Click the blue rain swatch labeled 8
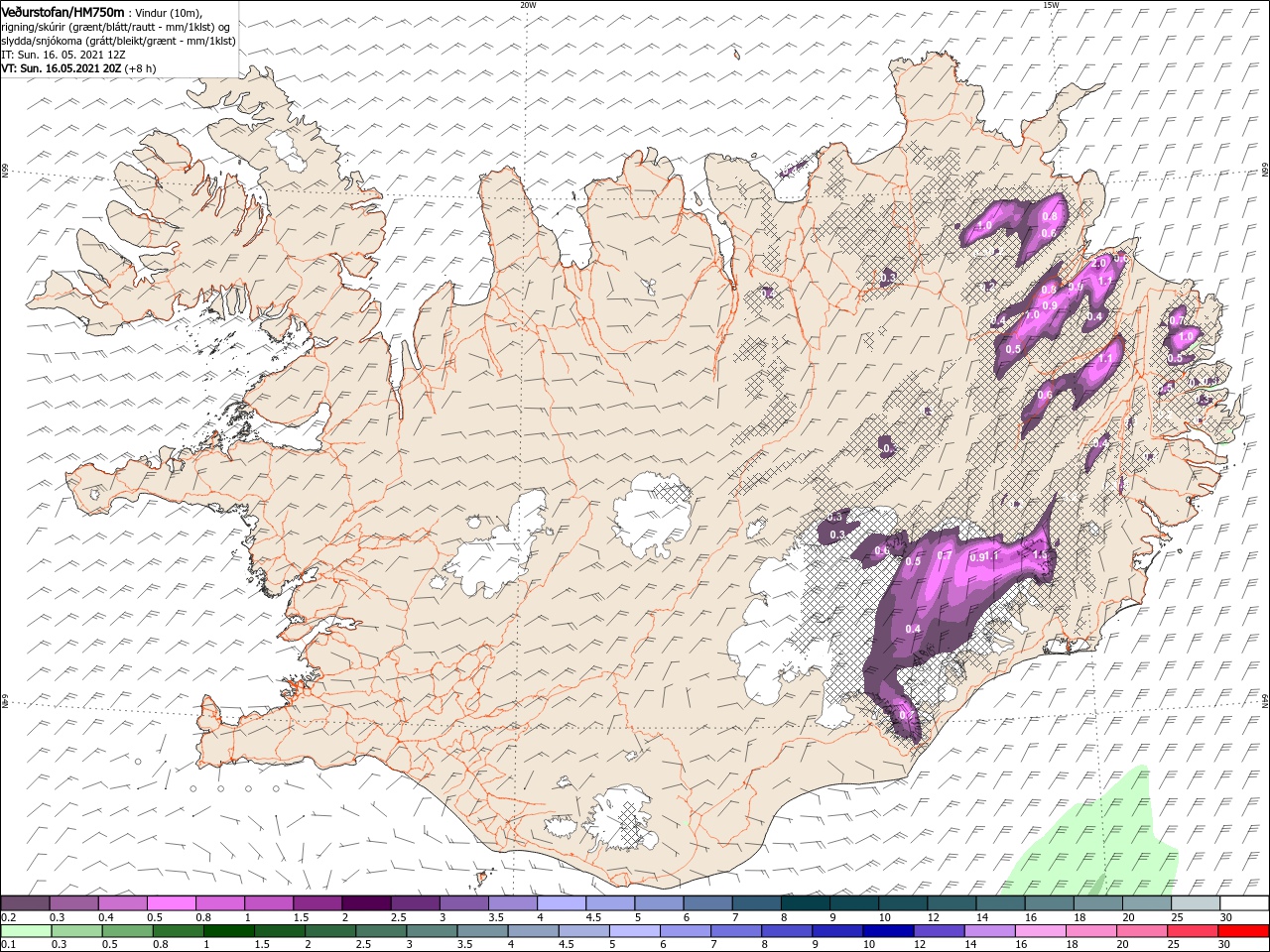Image resolution: width=1270 pixels, height=952 pixels. click(x=787, y=931)
